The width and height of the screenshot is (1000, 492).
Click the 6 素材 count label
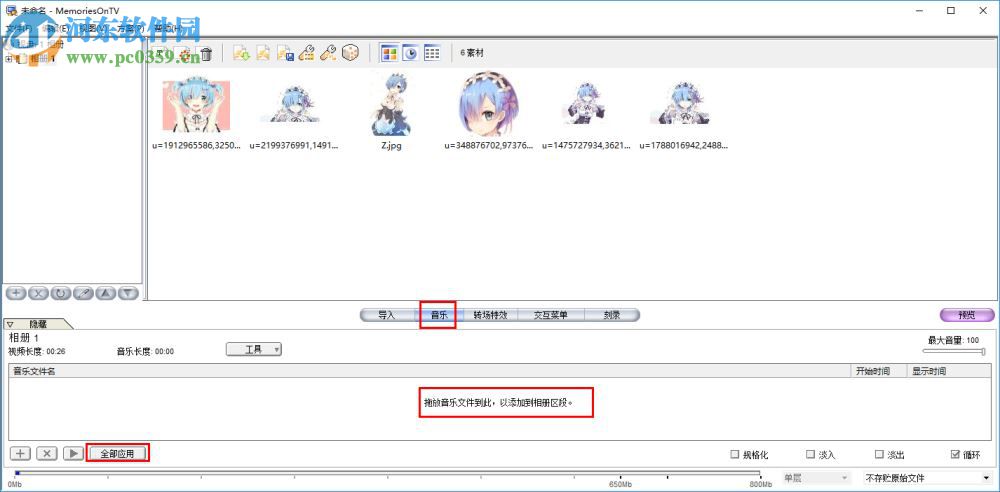(472, 54)
